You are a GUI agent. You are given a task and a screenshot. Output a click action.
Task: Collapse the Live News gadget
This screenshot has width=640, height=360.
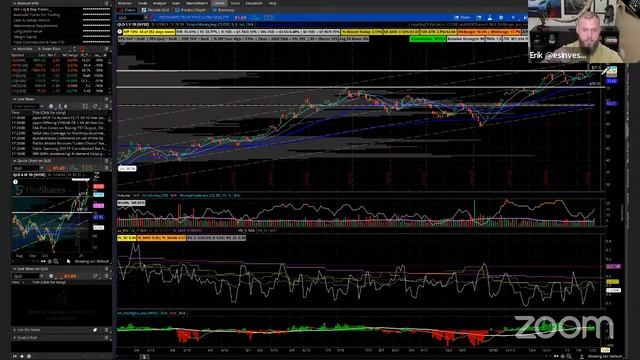(x=15, y=99)
